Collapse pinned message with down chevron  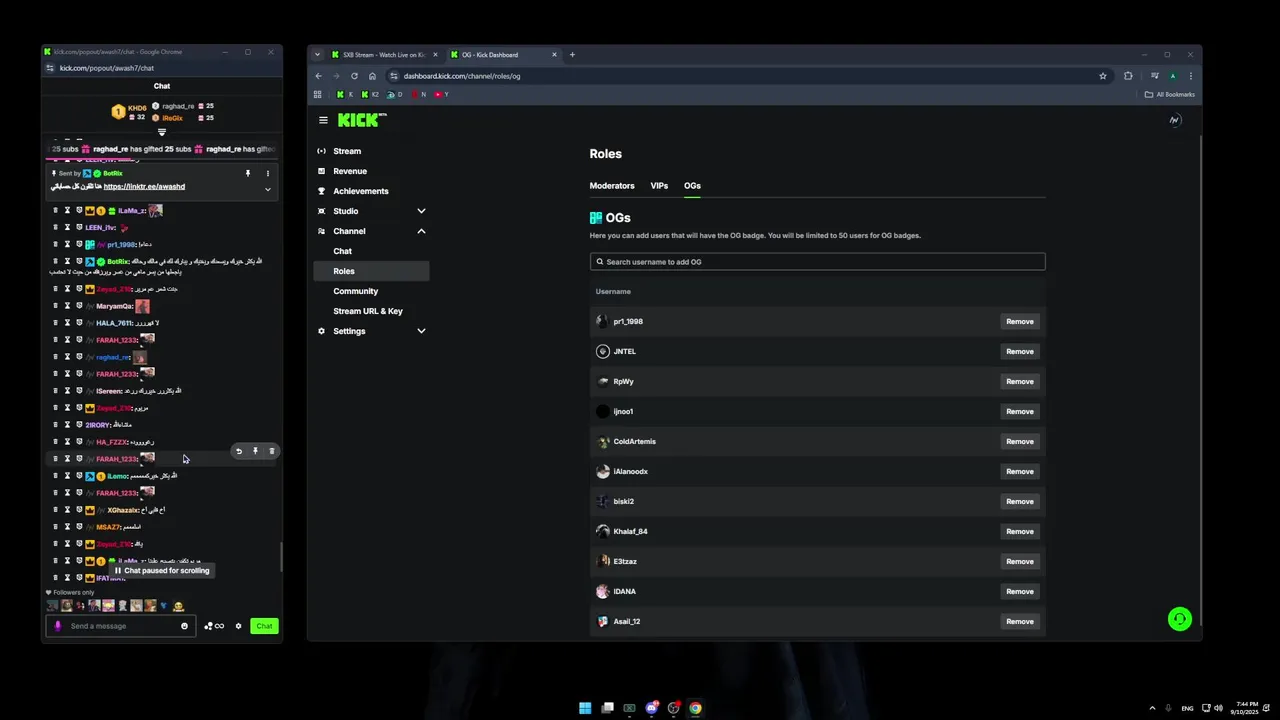267,189
